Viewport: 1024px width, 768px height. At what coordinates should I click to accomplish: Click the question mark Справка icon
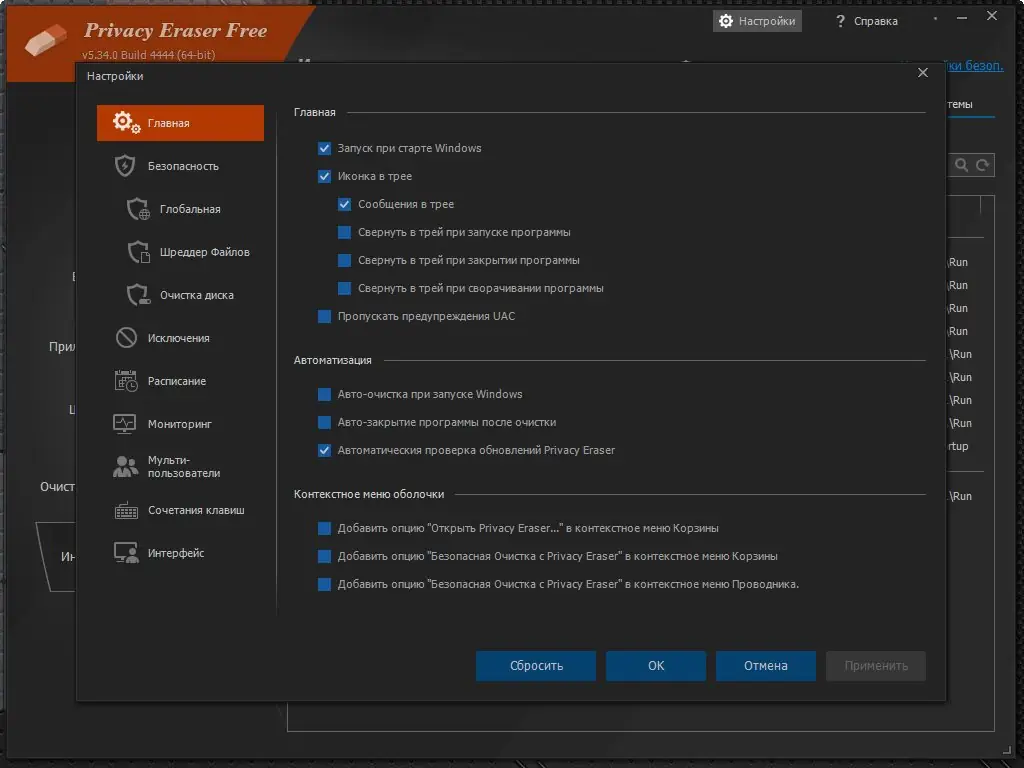coord(840,21)
